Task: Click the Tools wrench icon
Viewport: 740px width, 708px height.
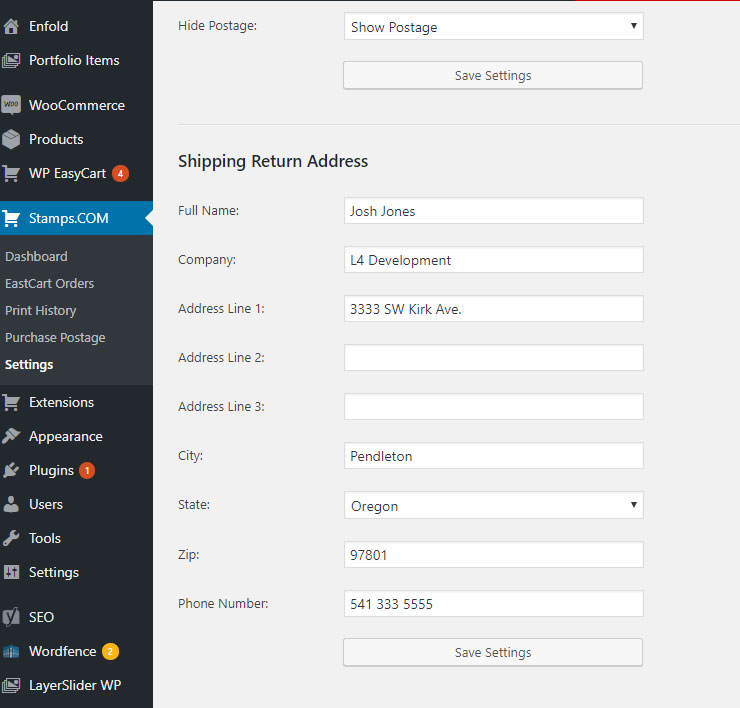Action: (x=11, y=538)
